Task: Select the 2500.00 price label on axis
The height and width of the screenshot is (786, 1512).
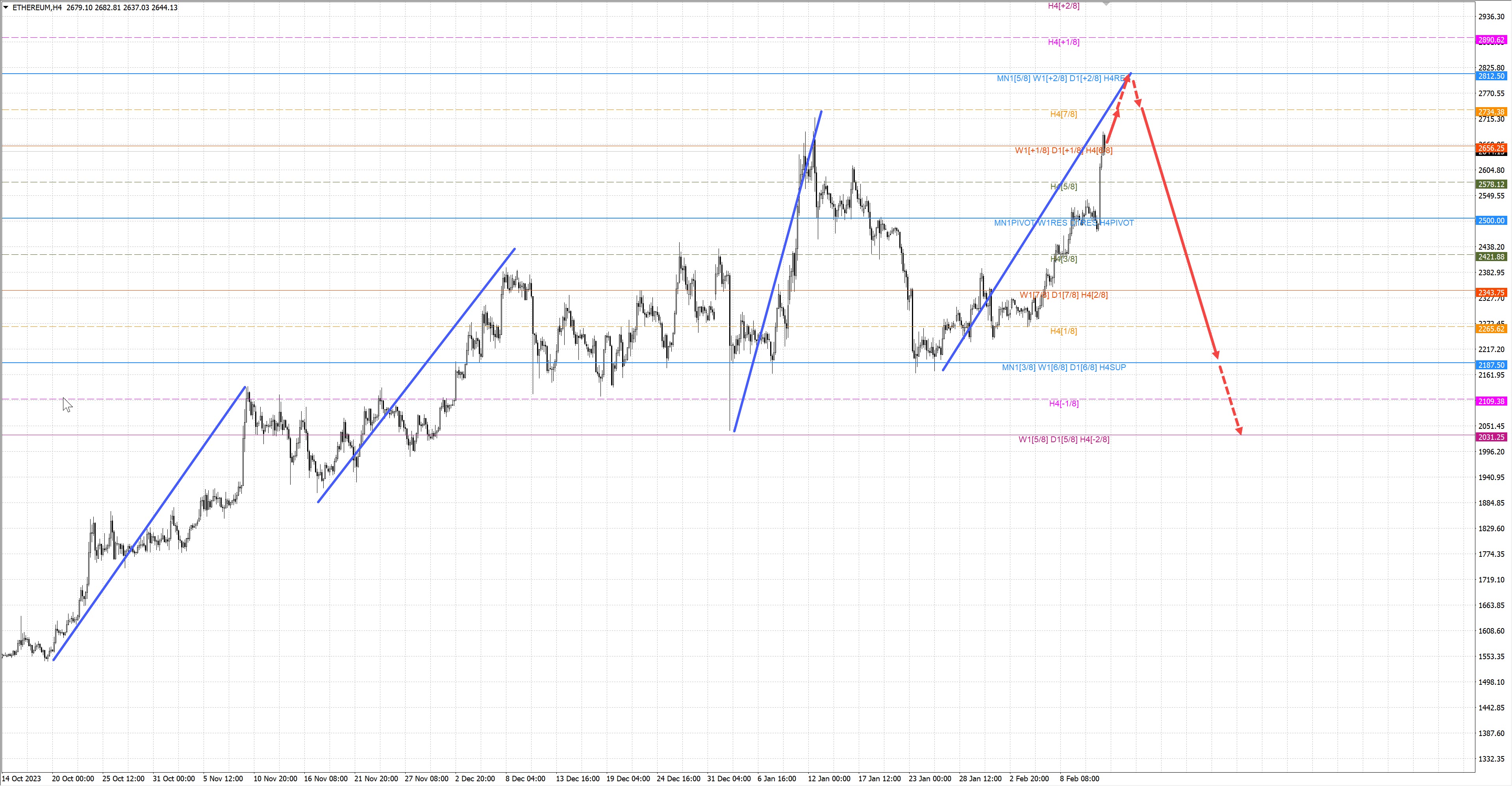Action: point(1491,221)
